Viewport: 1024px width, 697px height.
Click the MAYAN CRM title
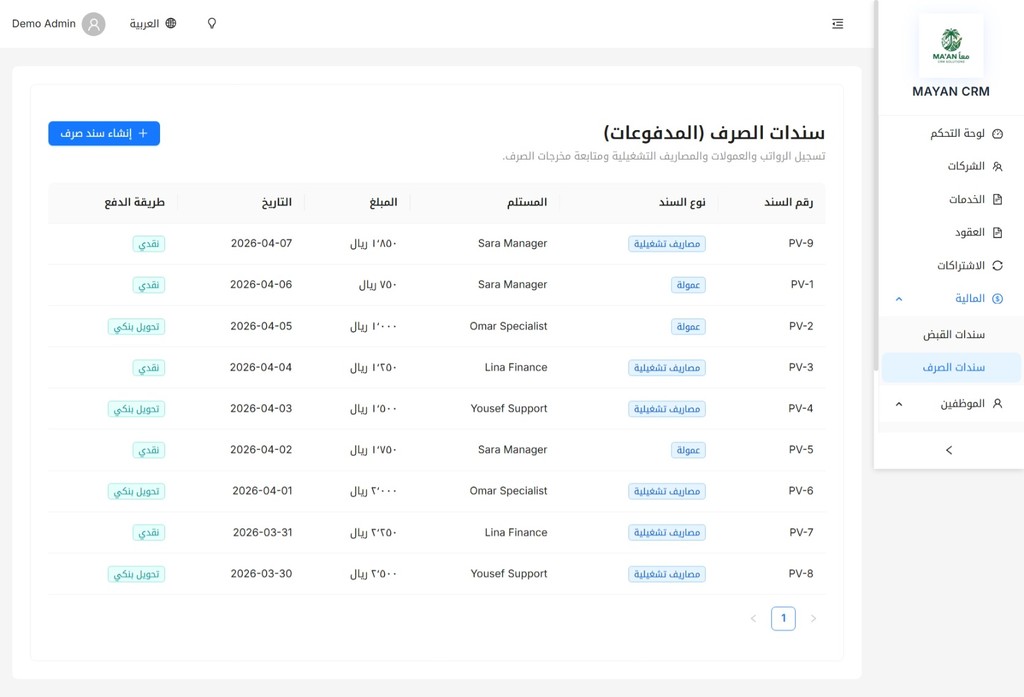(x=951, y=91)
